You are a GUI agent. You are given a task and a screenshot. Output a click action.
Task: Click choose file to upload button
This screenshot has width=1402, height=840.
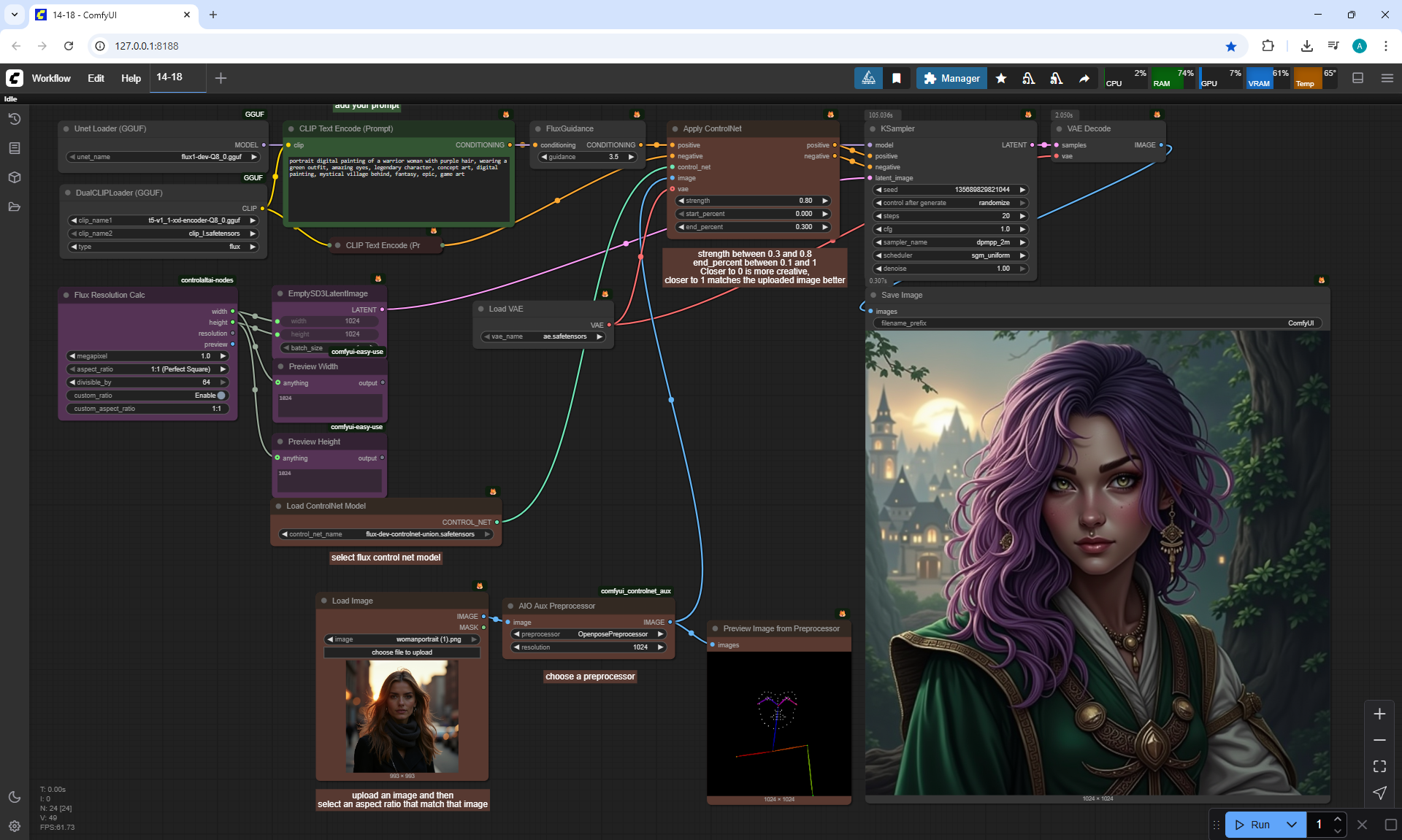(x=402, y=652)
